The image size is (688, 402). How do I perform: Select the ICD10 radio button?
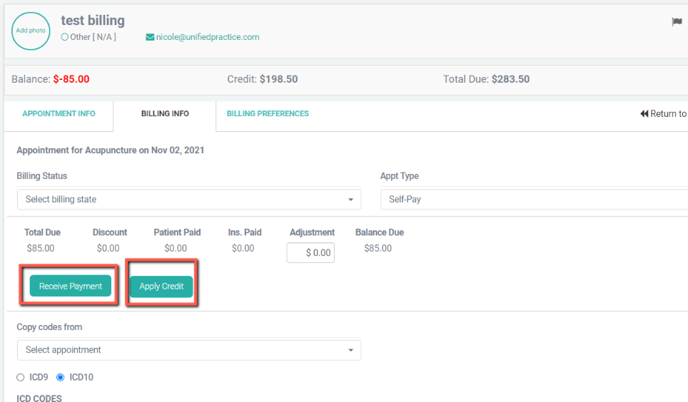coord(60,377)
